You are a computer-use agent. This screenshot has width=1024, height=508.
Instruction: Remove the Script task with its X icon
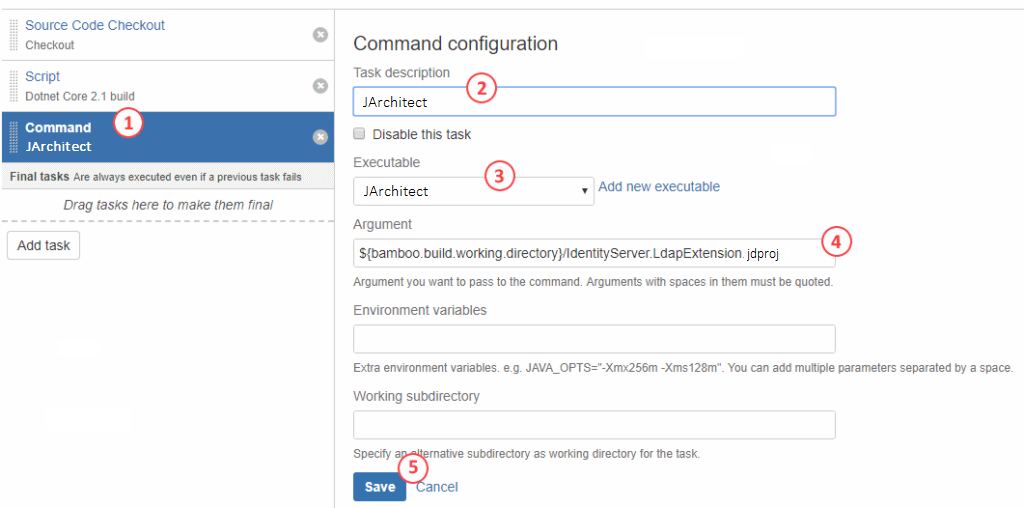(320, 86)
